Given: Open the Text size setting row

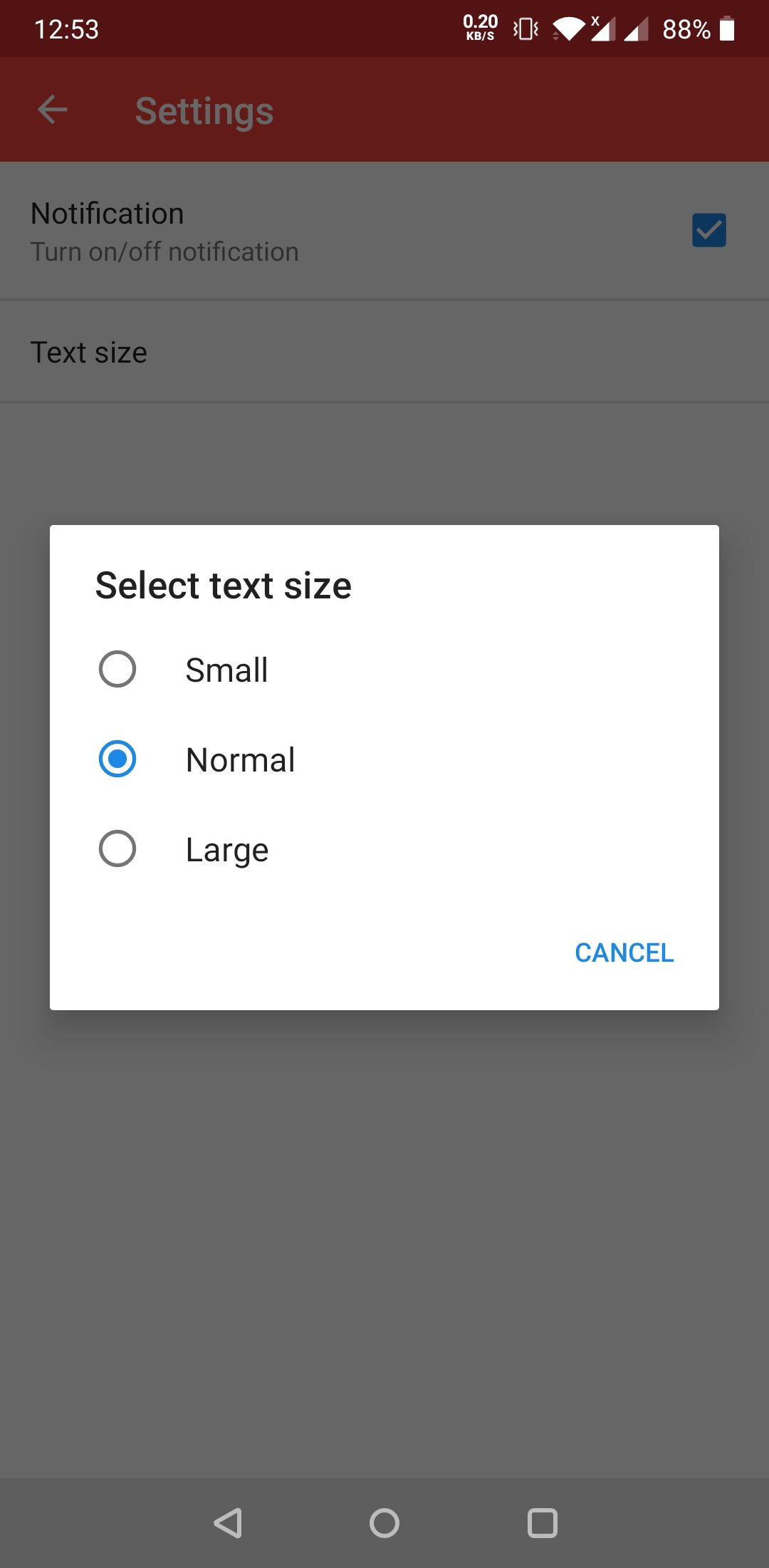Looking at the screenshot, I should pyautogui.click(x=384, y=352).
